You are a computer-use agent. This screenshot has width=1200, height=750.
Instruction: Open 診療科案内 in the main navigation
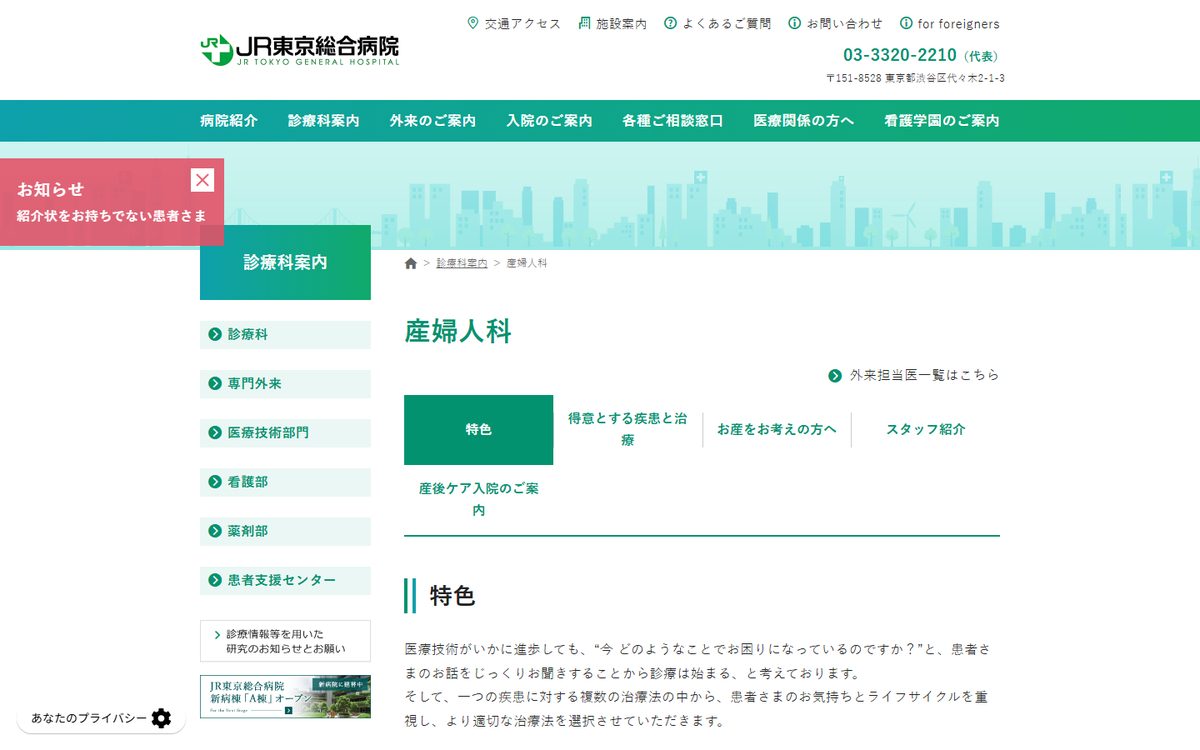pos(324,121)
